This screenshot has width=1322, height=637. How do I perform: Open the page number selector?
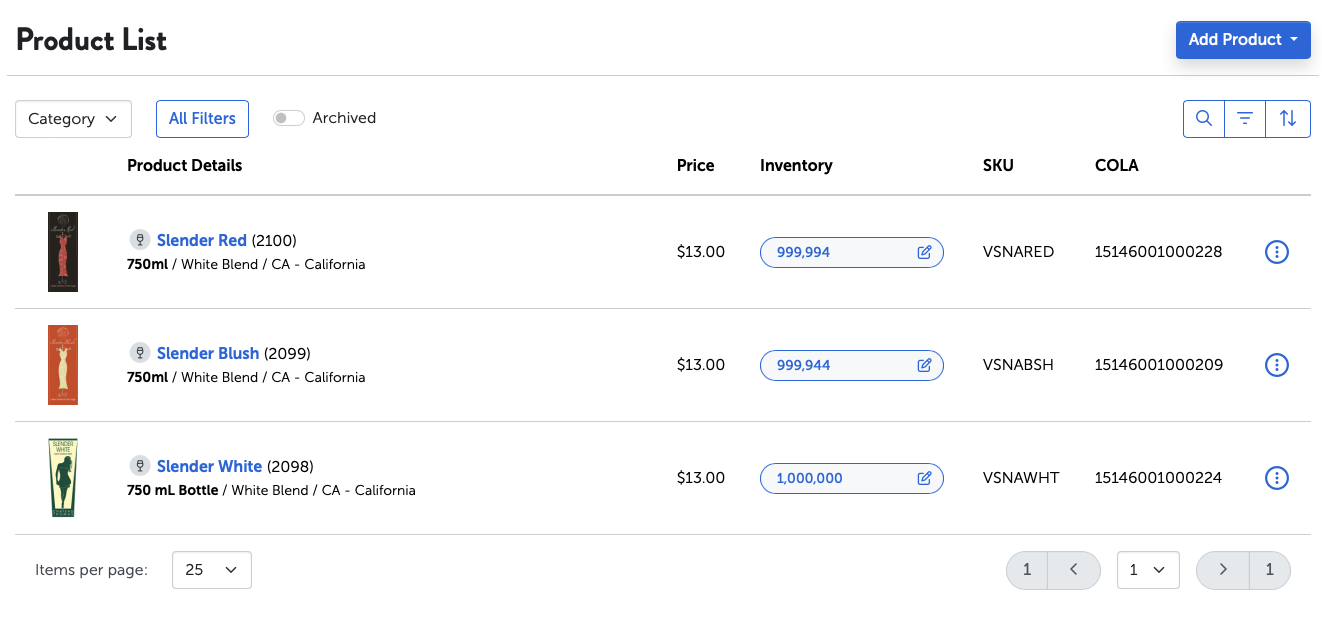coord(1147,570)
